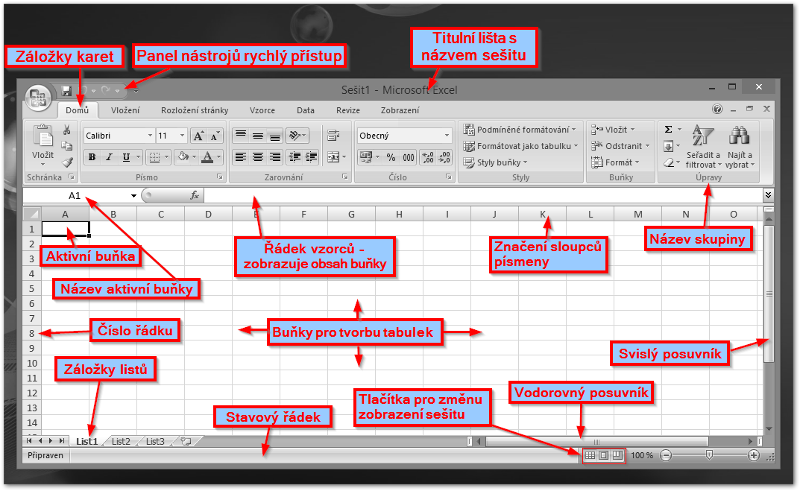Toggle bold formatting
This screenshot has width=800, height=491.
(92, 157)
